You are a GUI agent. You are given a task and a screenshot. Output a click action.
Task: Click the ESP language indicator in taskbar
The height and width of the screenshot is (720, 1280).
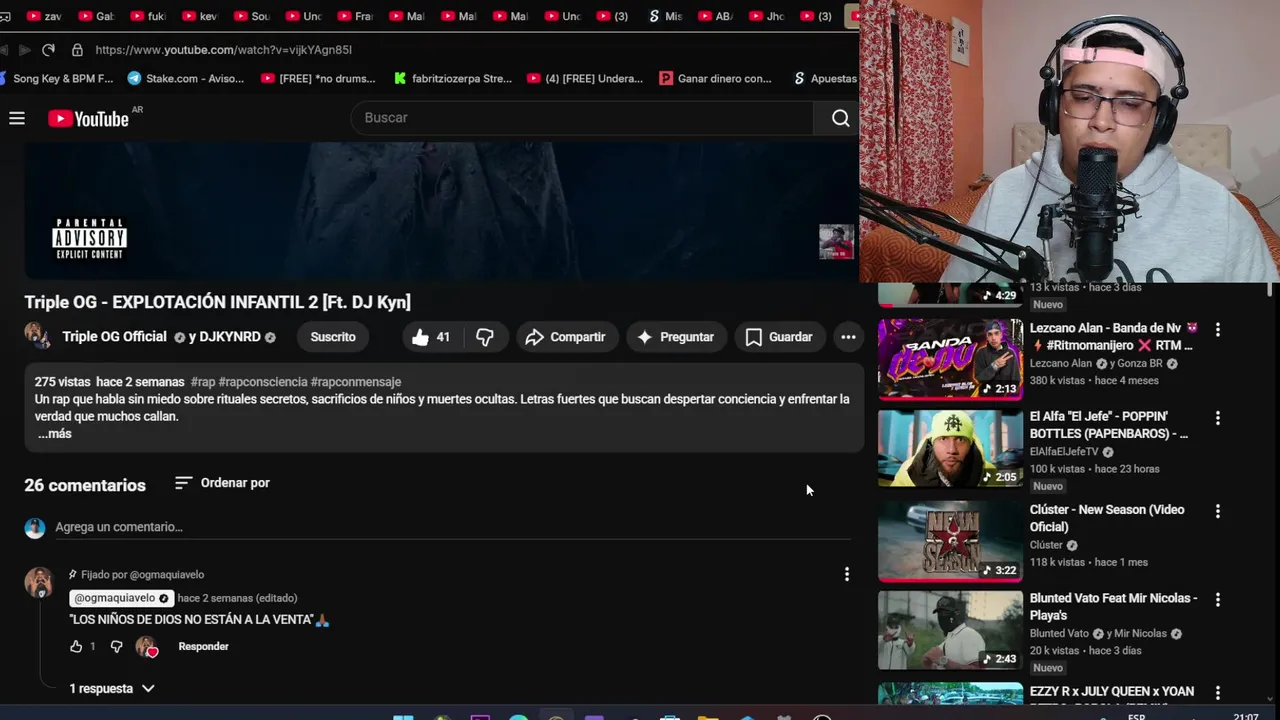click(x=1137, y=716)
